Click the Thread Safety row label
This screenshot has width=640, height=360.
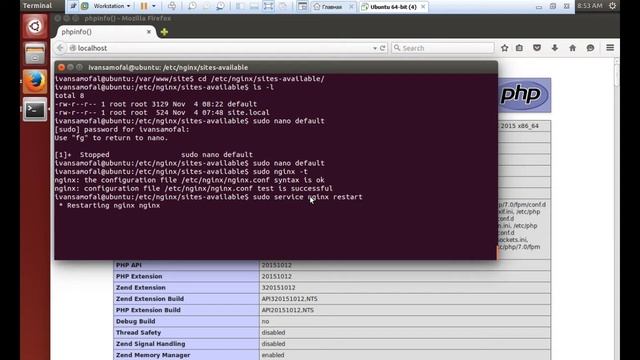138,333
